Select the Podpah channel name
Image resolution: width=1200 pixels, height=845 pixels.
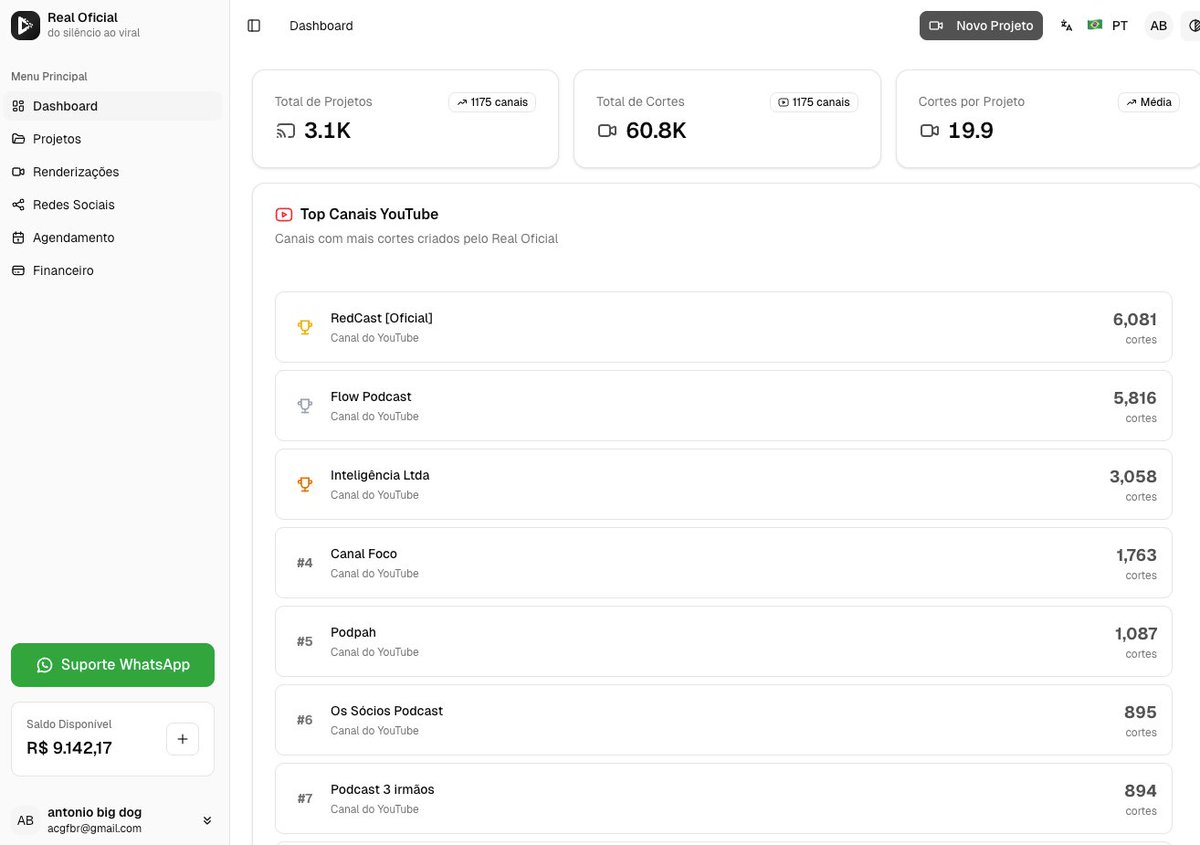[x=353, y=632]
